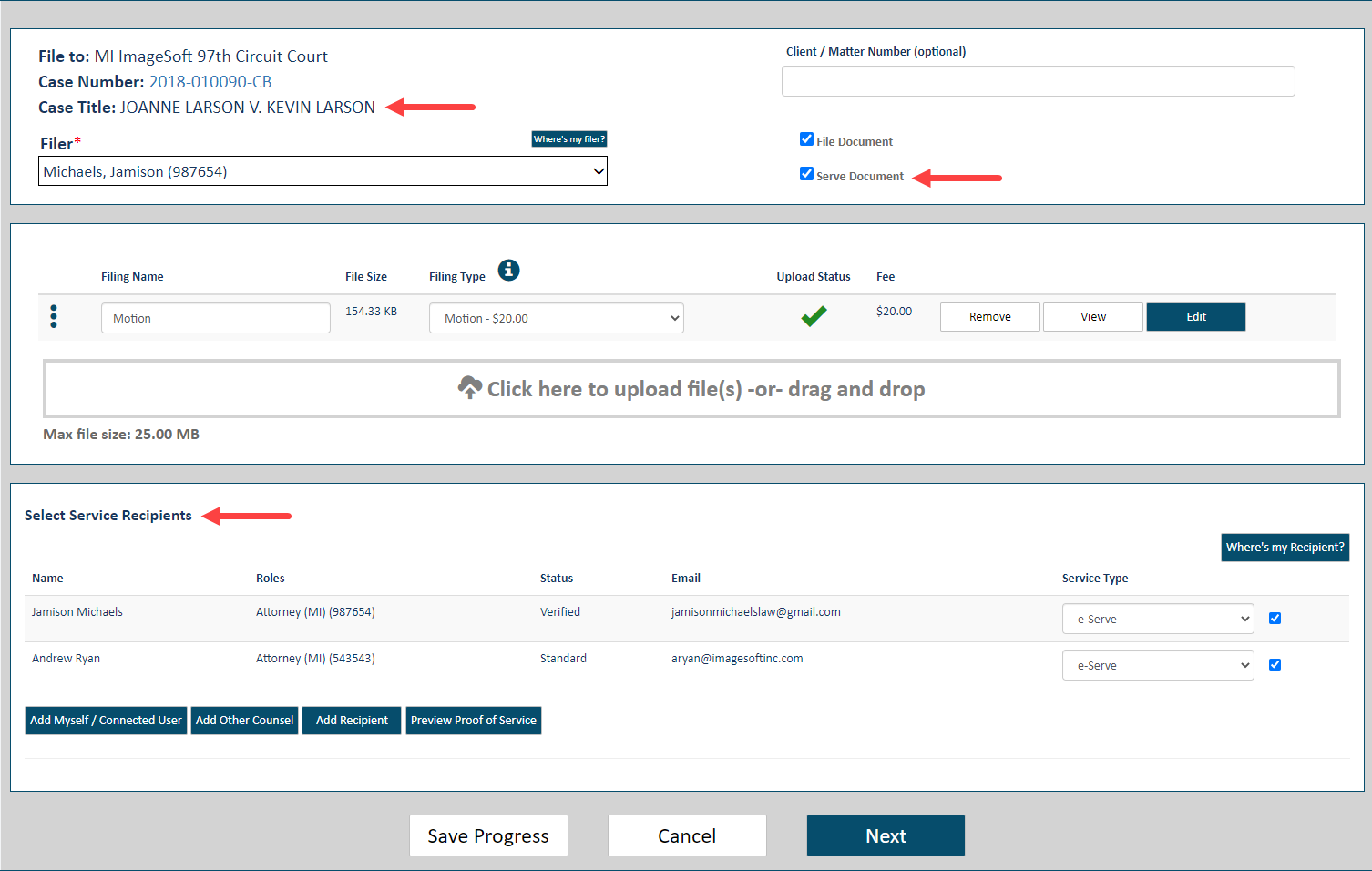Open the Filing Type Motion dropdown
This screenshot has height=871, width=1372.
[557, 318]
